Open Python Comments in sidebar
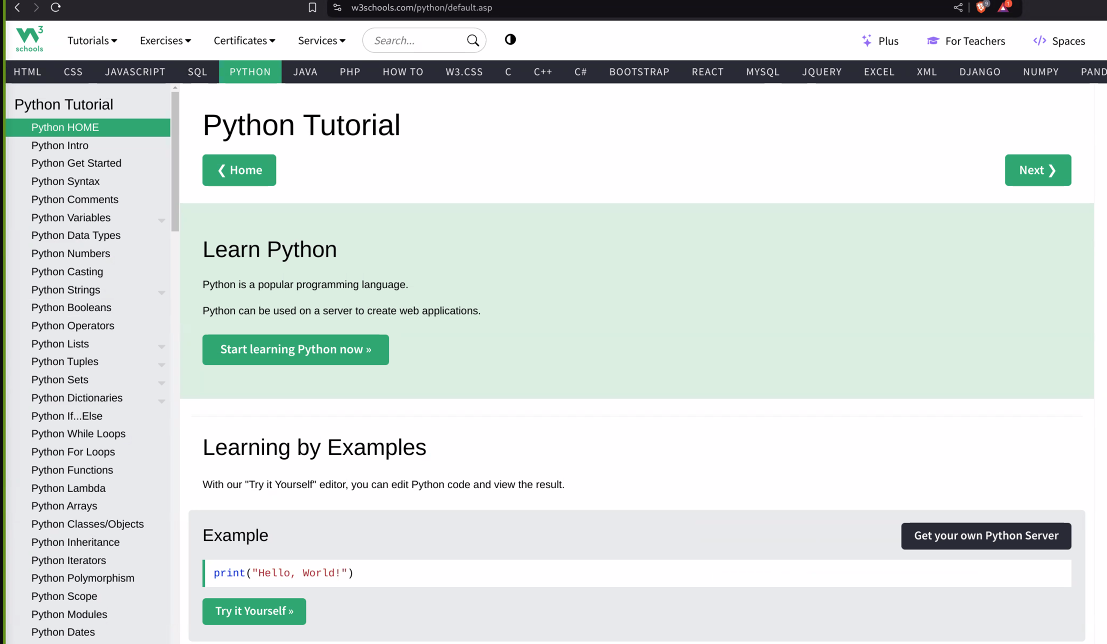This screenshot has height=644, width=1107. (88, 200)
